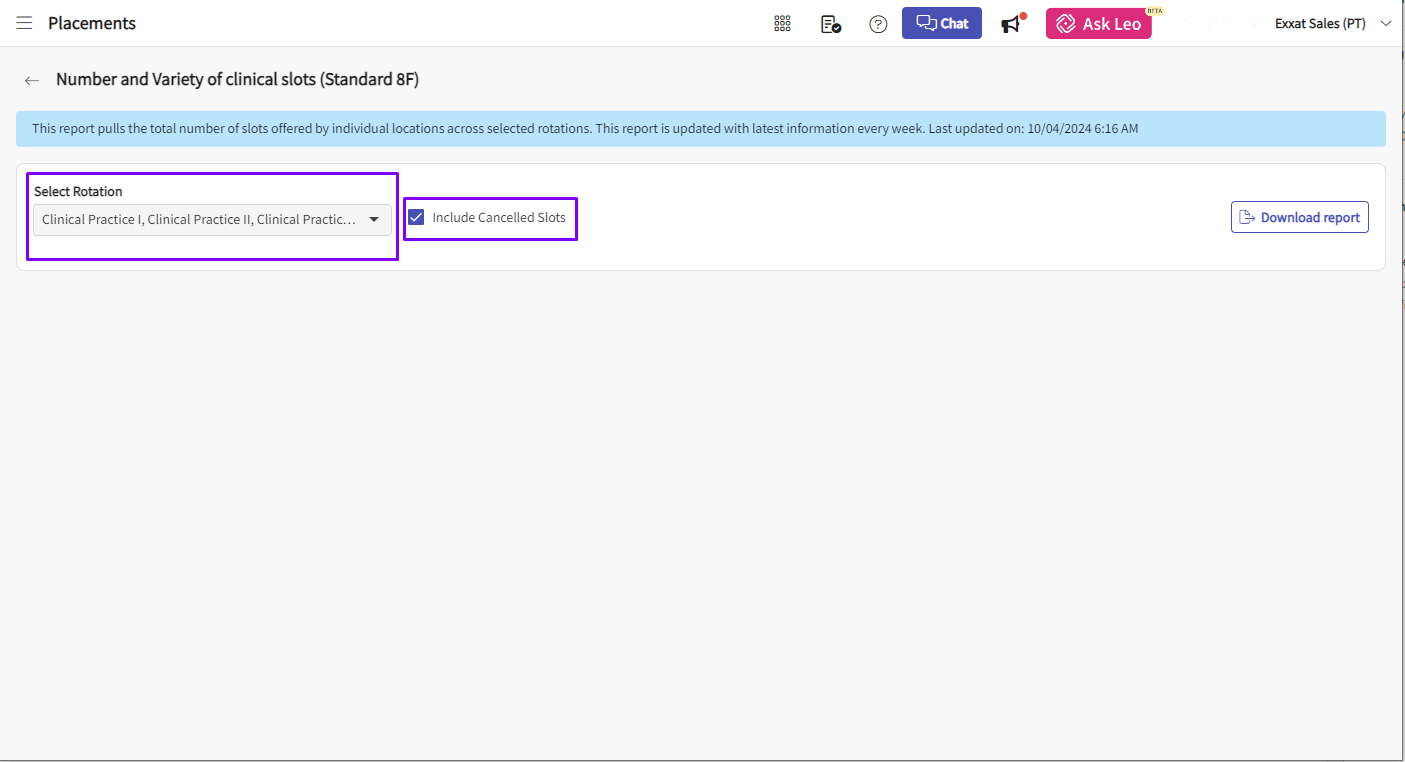Open the Exxat Sales (PT) account menu
This screenshot has width=1405, height=762.
[x=1320, y=24]
